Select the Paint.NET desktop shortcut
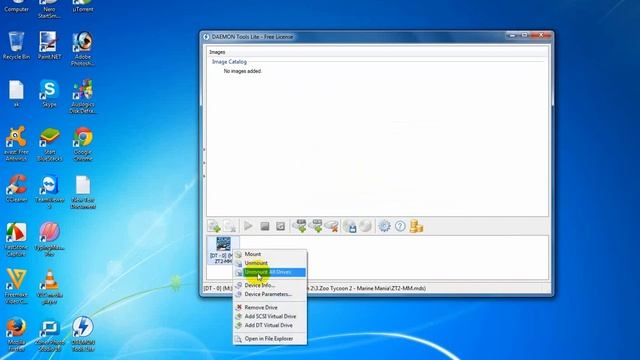This screenshot has width=640, height=360. click(49, 46)
